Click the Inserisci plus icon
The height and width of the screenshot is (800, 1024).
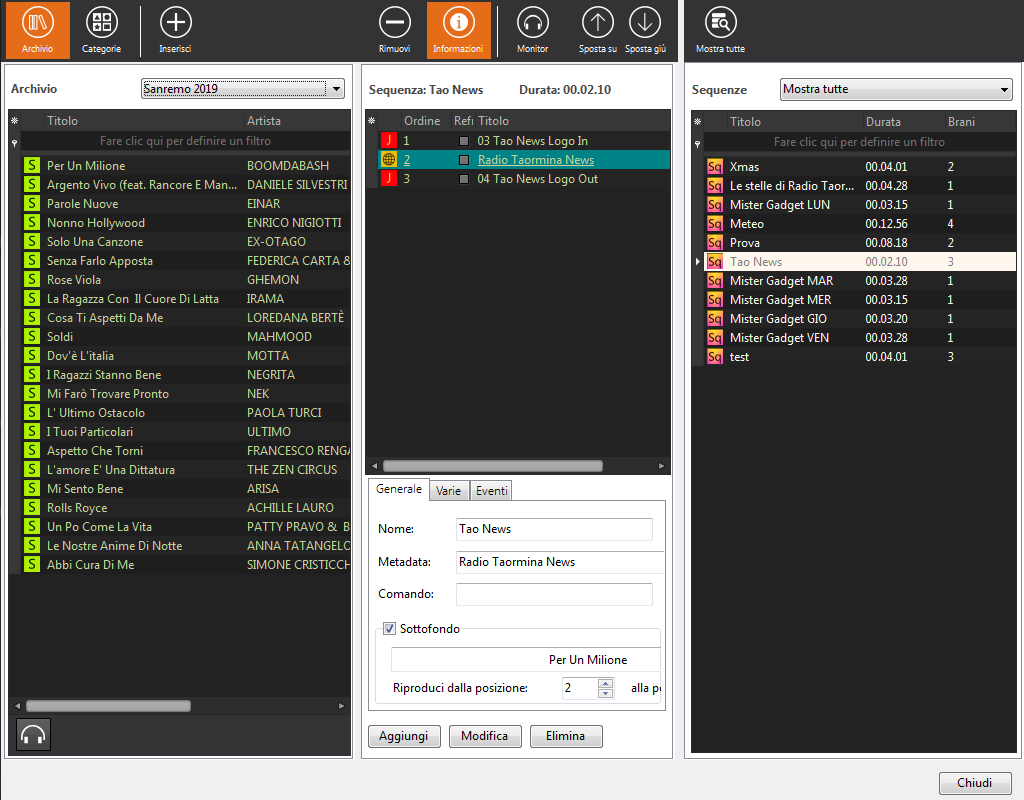[175, 24]
